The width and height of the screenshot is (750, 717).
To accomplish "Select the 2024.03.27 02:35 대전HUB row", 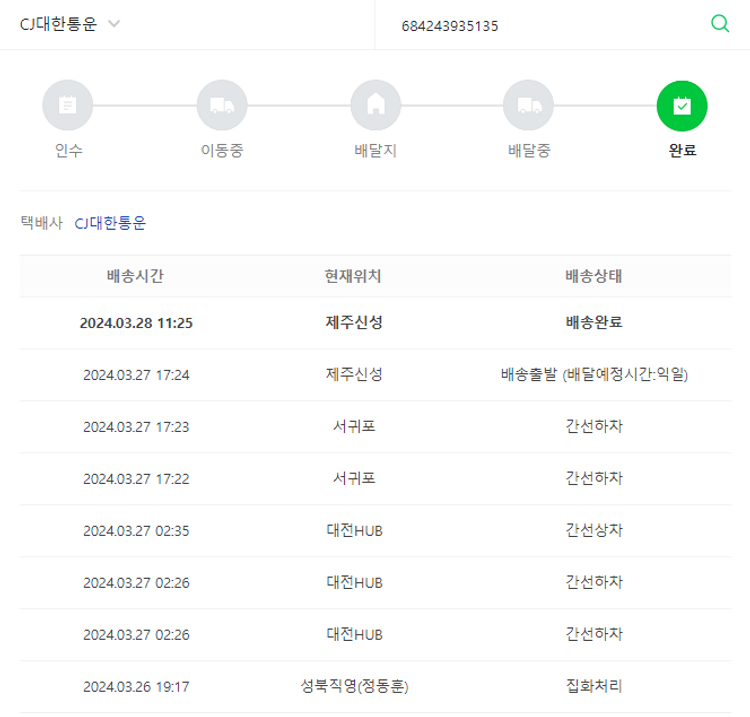I will pyautogui.click(x=354, y=531).
